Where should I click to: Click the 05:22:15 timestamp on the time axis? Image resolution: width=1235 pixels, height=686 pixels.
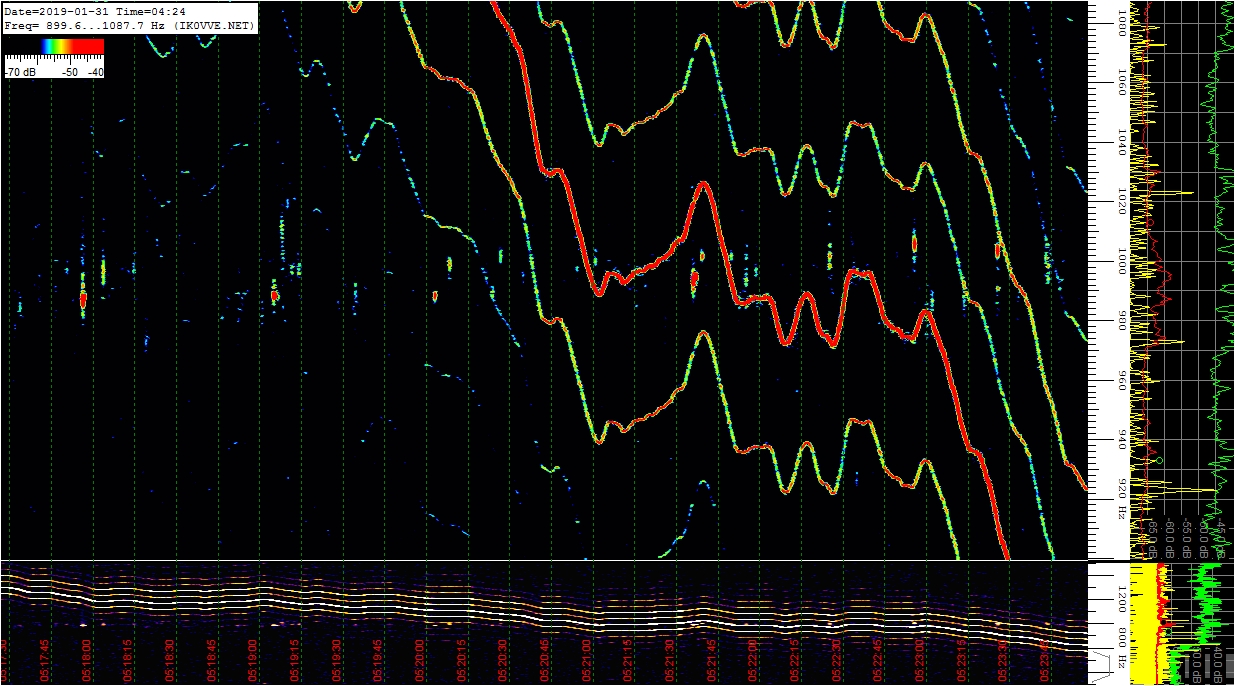pos(796,660)
